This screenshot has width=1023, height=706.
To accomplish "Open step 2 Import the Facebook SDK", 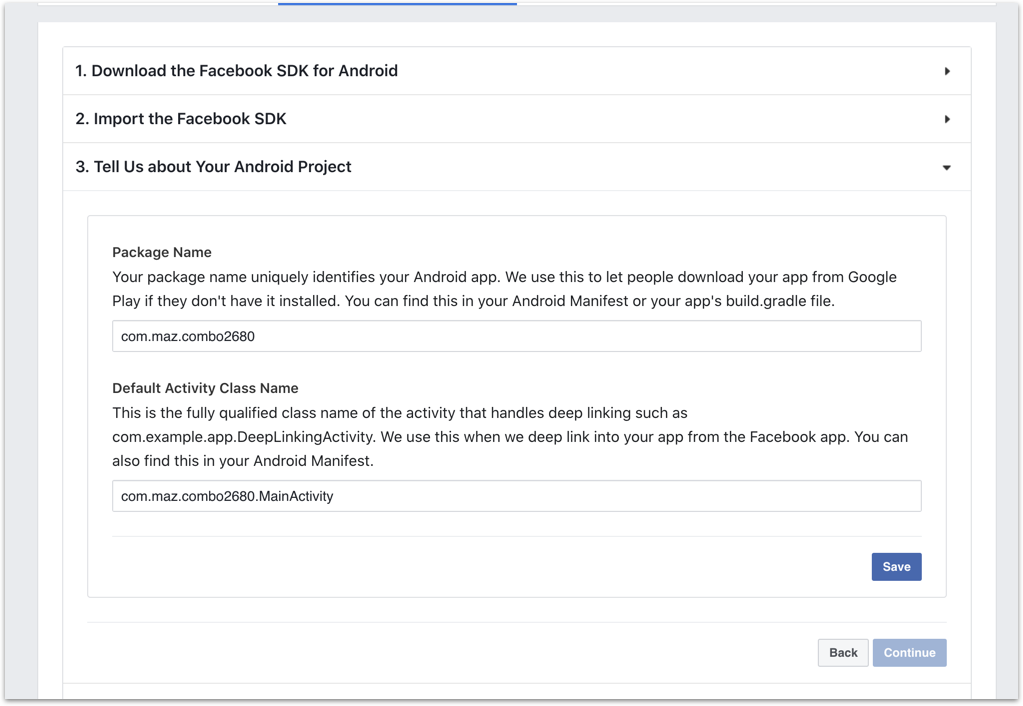I will coord(517,119).
